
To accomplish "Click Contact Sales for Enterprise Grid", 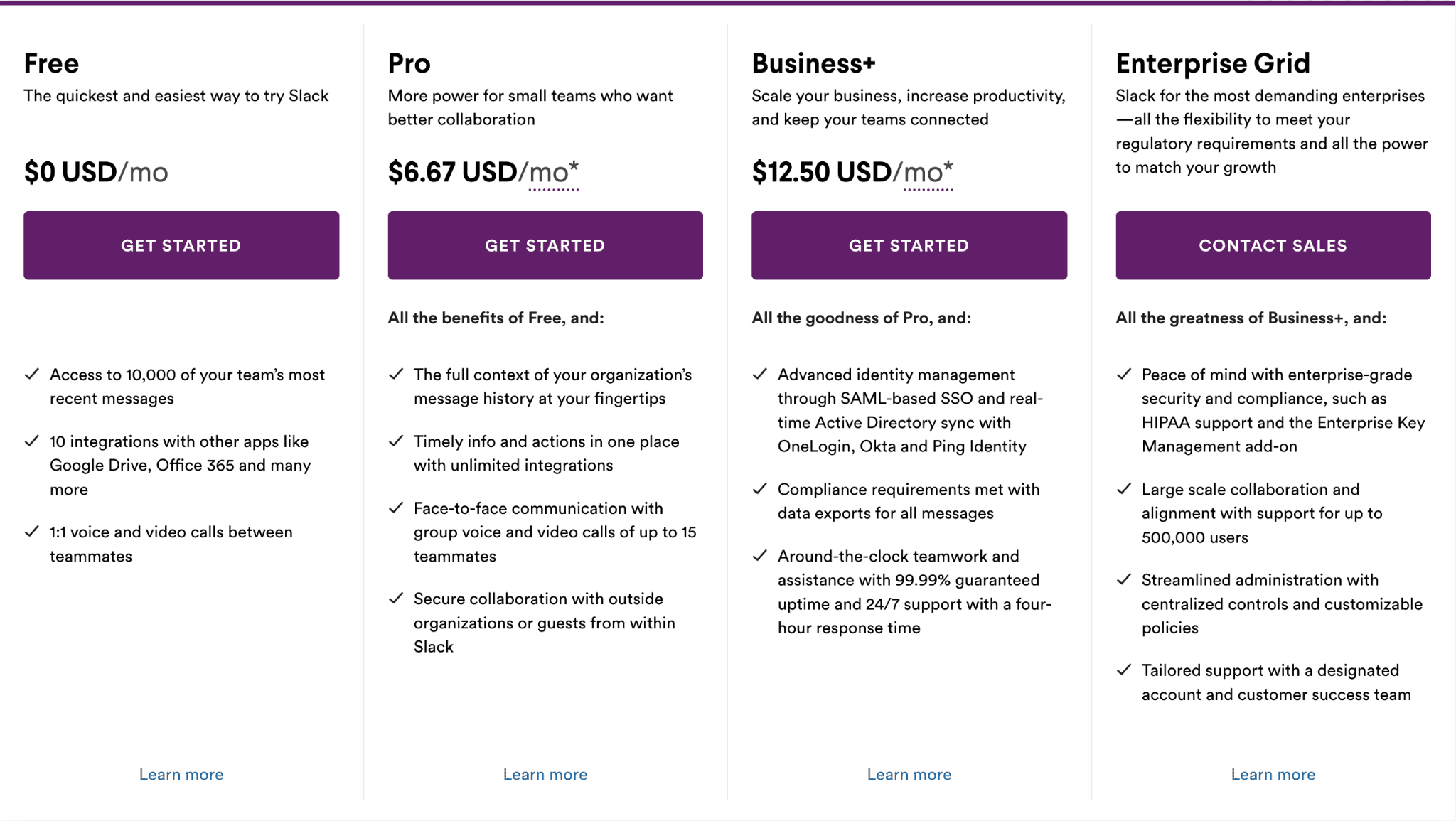I will click(x=1273, y=245).
